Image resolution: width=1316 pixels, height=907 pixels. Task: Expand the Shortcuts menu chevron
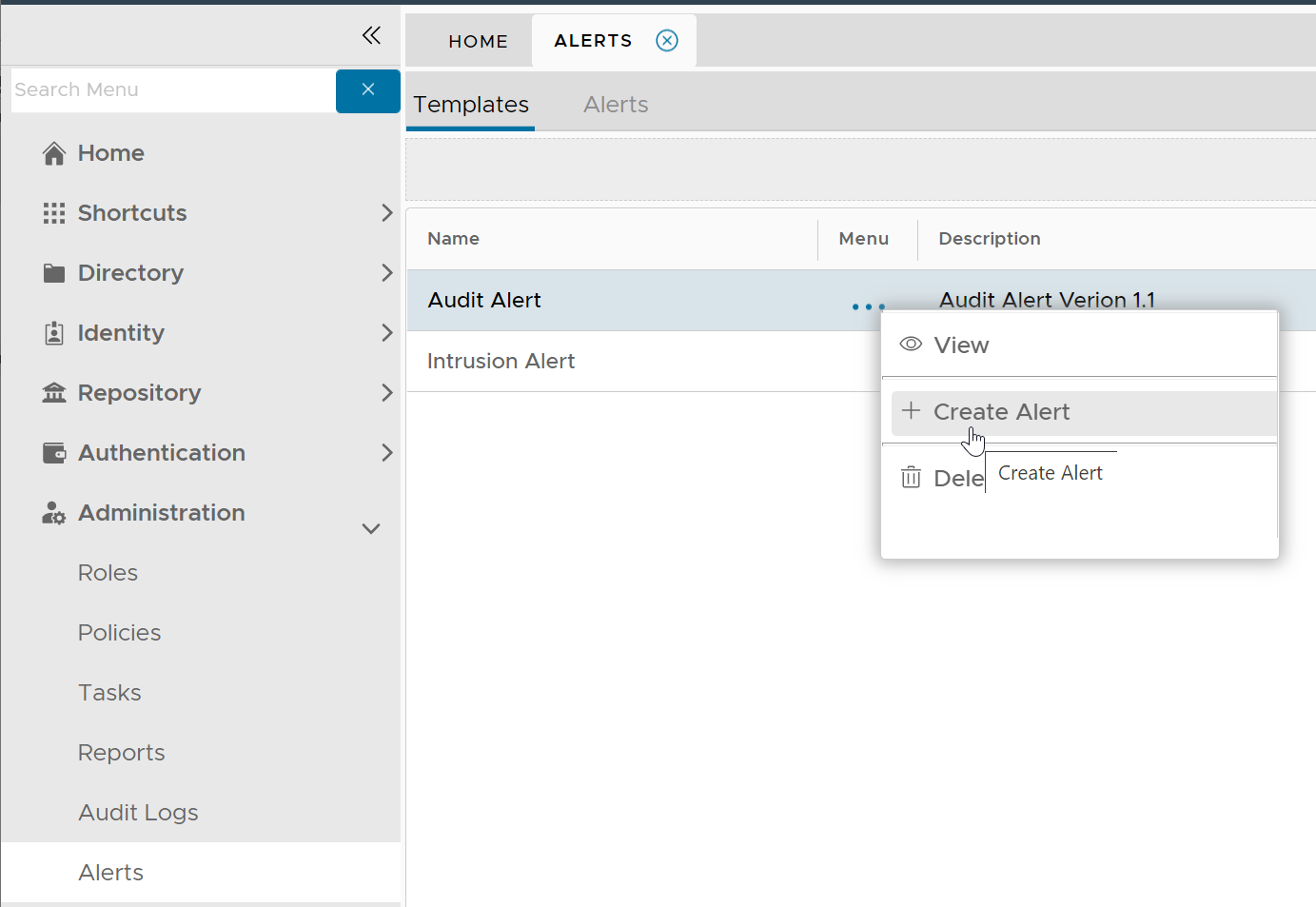[x=386, y=213]
